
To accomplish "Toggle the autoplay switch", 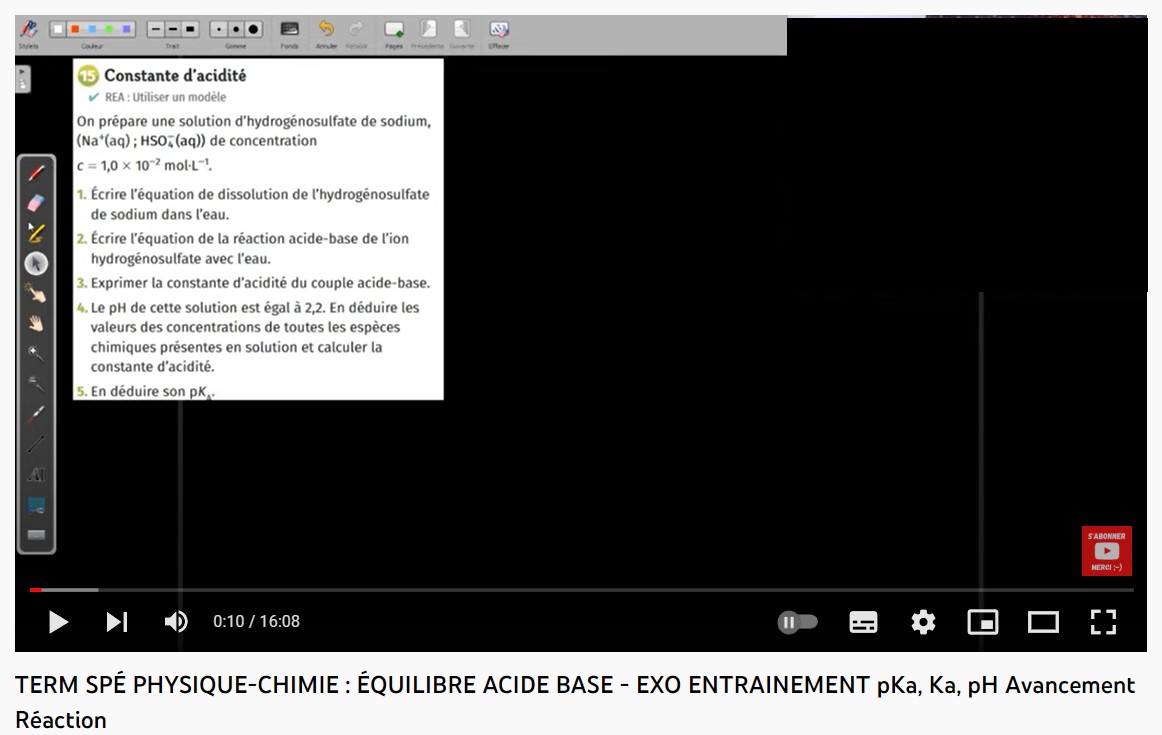I will pyautogui.click(x=798, y=622).
